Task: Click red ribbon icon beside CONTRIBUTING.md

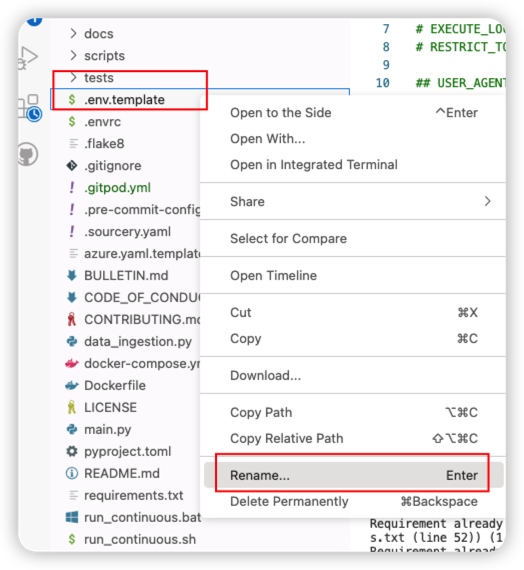Action: 72,319
